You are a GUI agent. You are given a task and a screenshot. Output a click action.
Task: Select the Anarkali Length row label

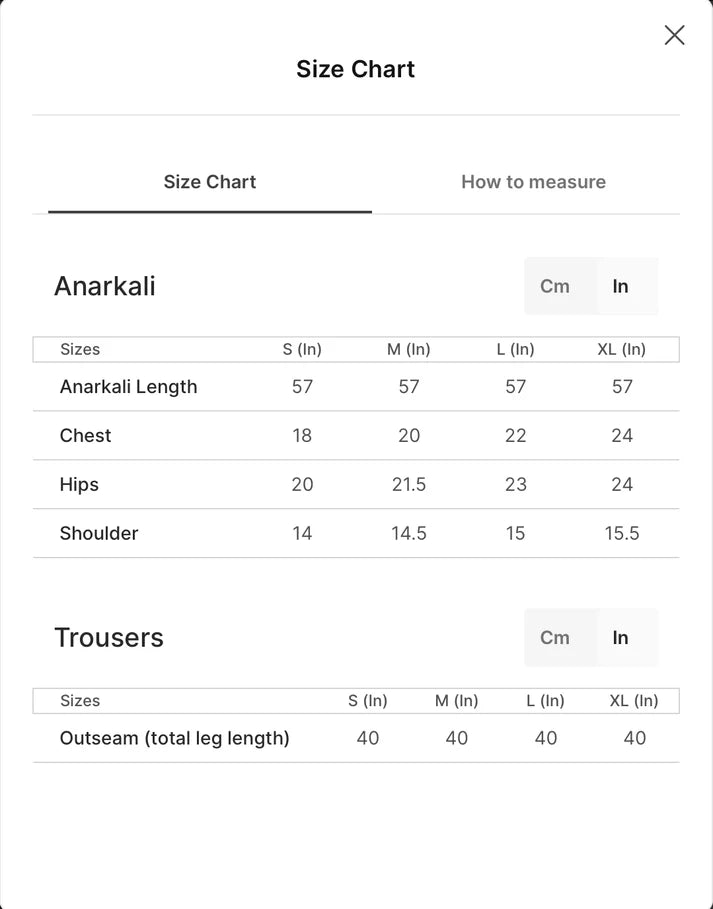pos(129,387)
